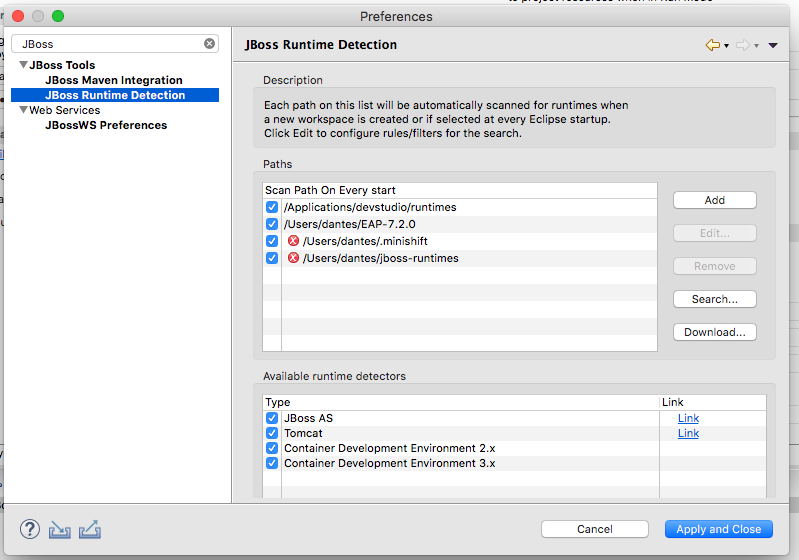Click the Import preferences icon
The image size is (799, 560).
coord(60,530)
